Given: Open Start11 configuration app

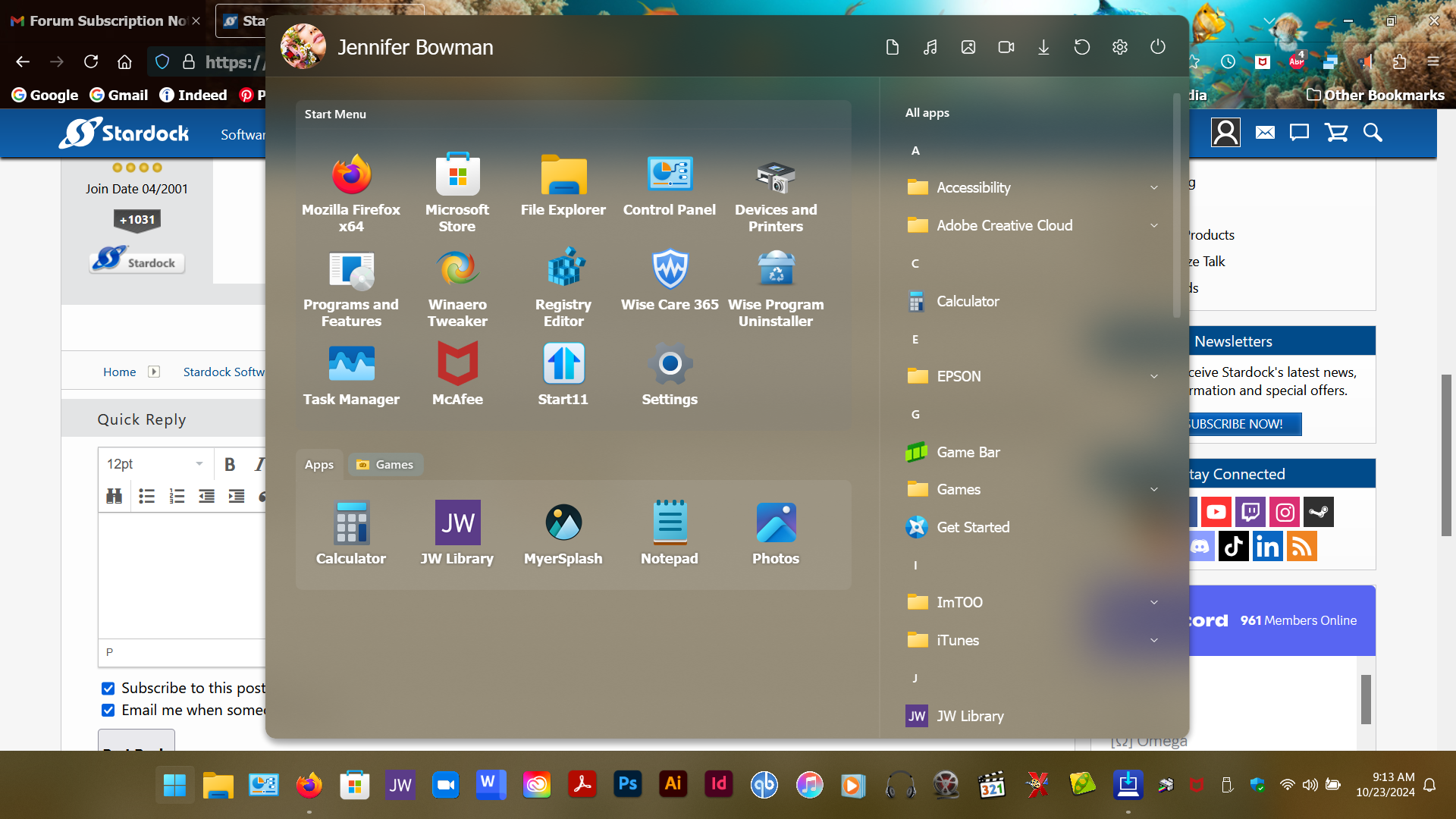Looking at the screenshot, I should pos(563,375).
